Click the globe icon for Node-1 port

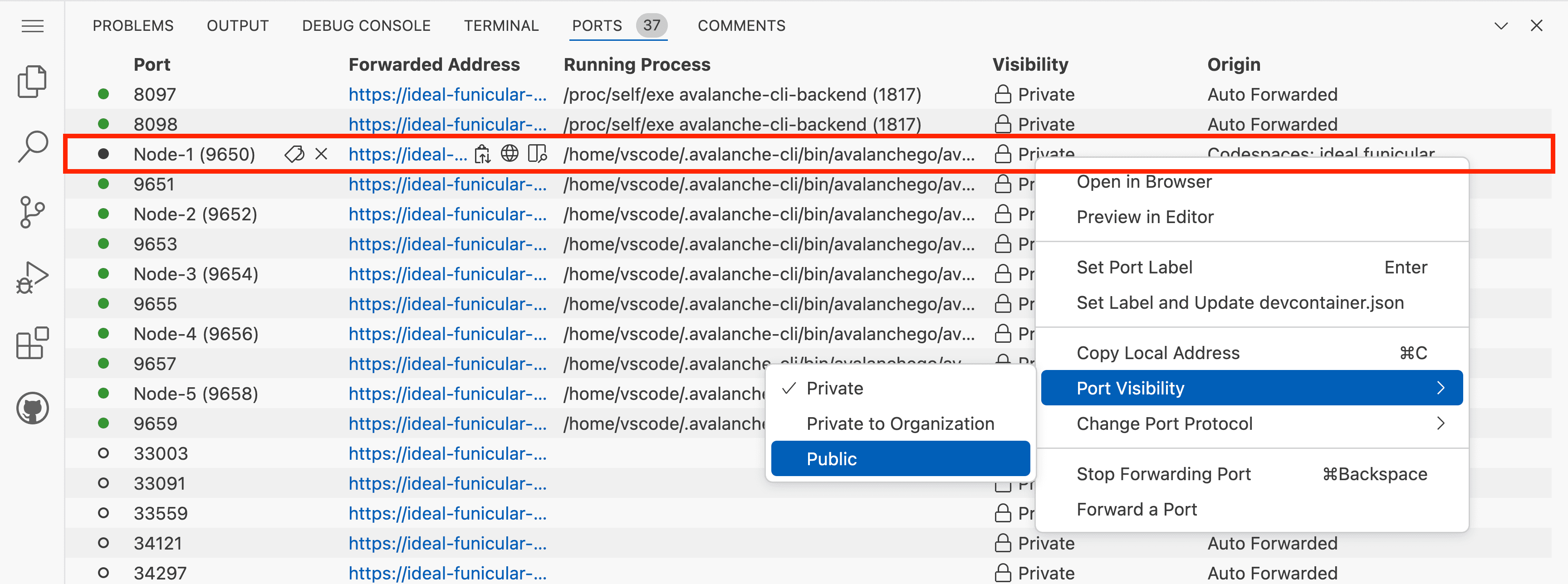coord(510,154)
